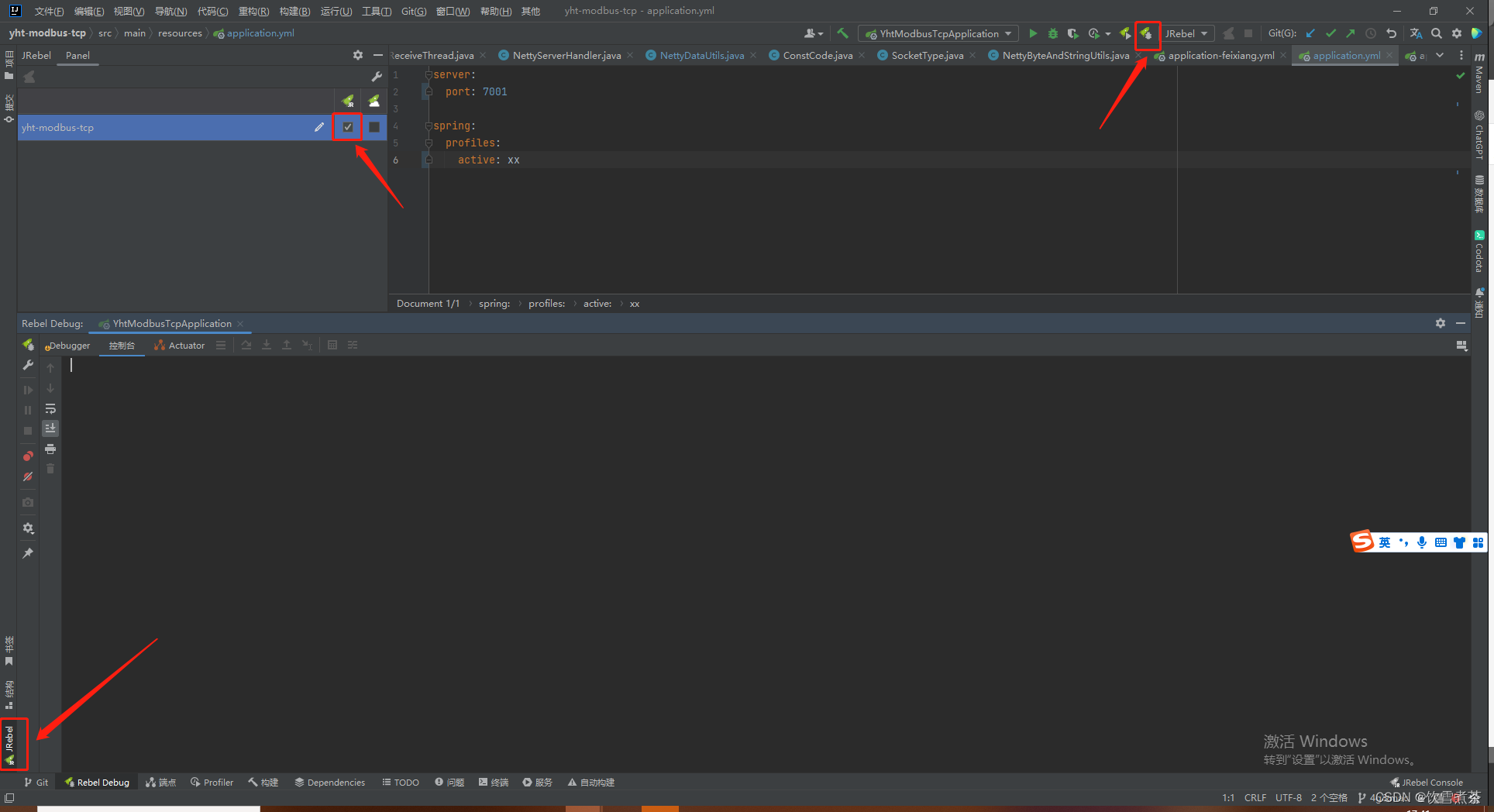Screen dimensions: 1494x812
Task: Switch to the 控制台 console tab
Action: (x=122, y=346)
